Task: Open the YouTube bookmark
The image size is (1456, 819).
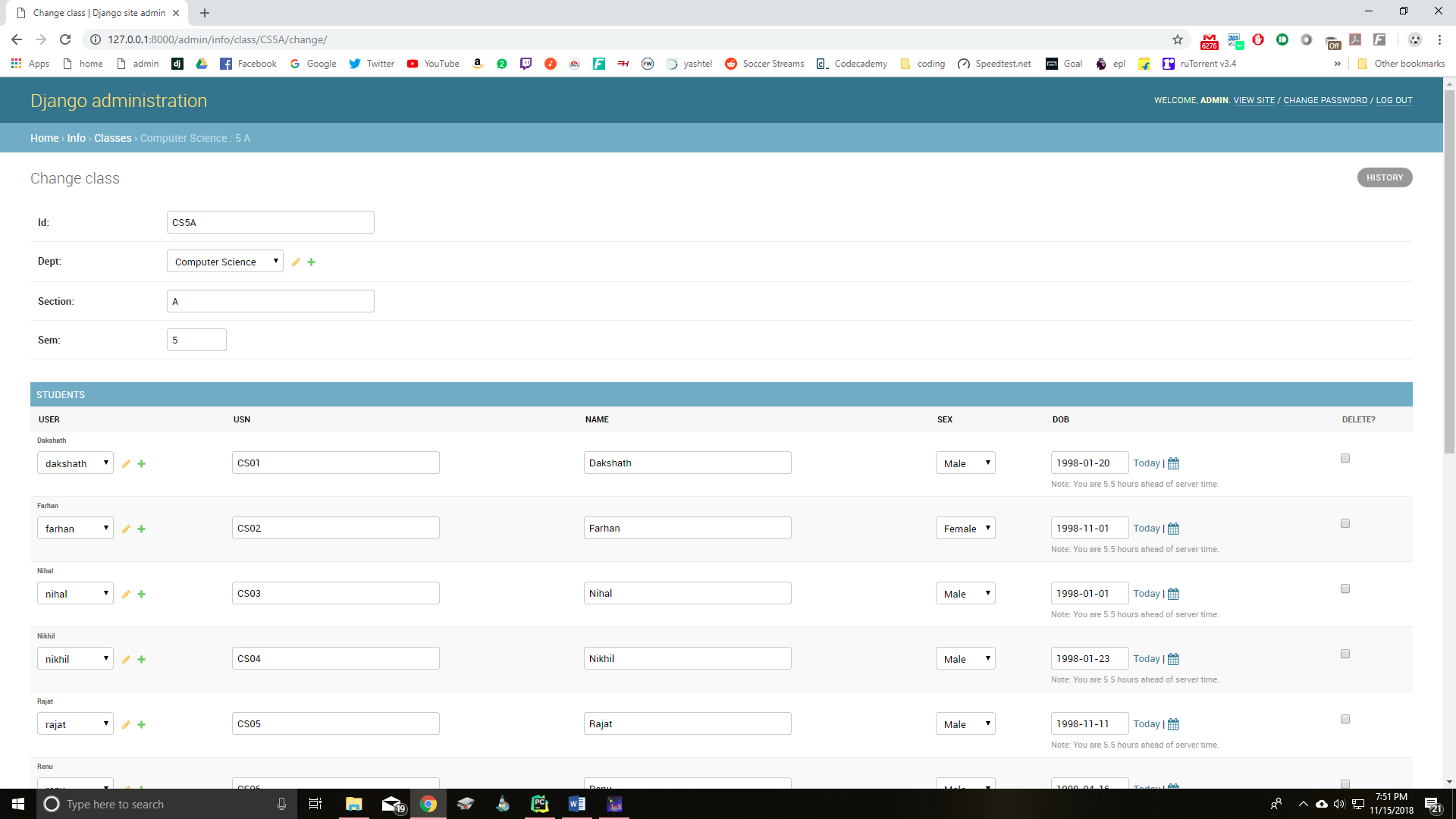Action: pyautogui.click(x=433, y=64)
